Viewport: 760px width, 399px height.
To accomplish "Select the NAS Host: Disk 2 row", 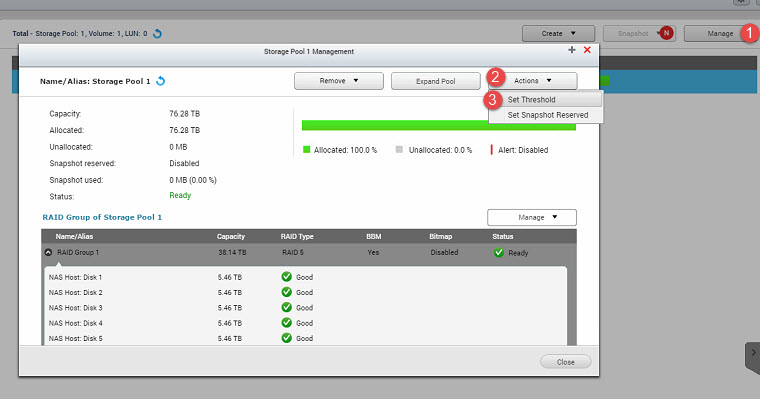I will tap(305, 292).
